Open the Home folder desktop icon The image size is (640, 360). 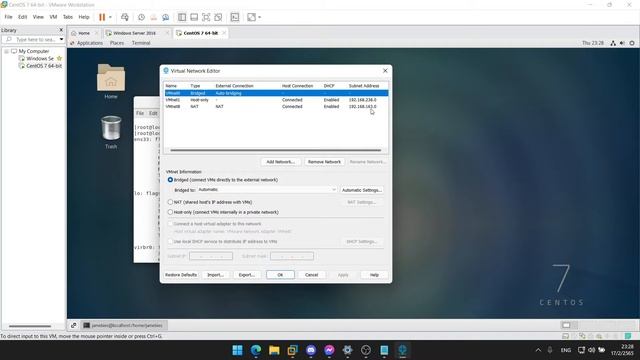click(x=111, y=81)
